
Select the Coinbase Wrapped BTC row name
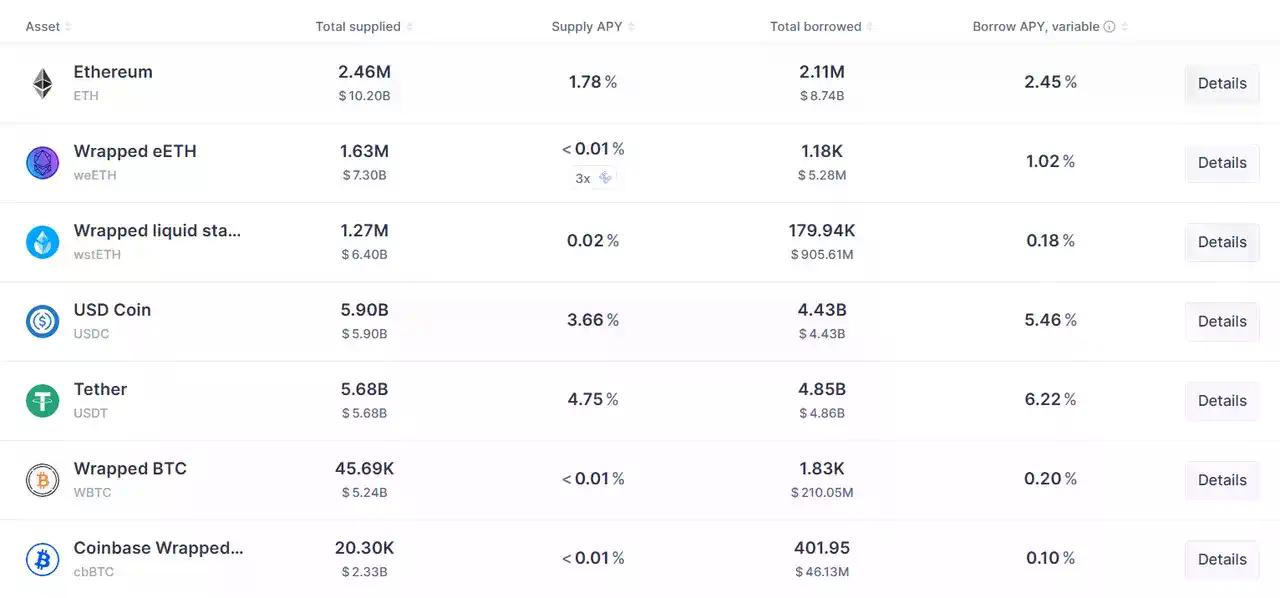point(158,548)
